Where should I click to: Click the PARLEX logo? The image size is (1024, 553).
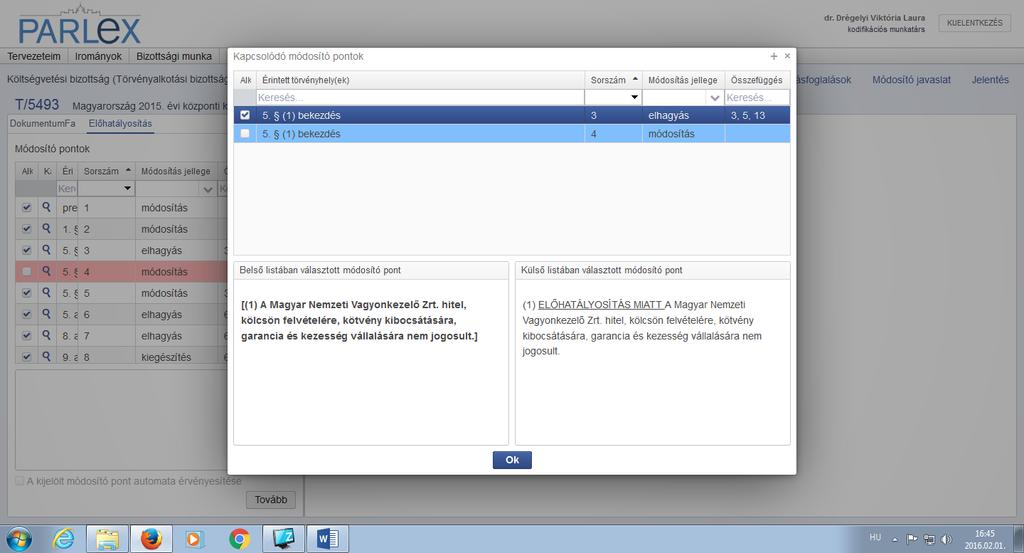coord(79,26)
